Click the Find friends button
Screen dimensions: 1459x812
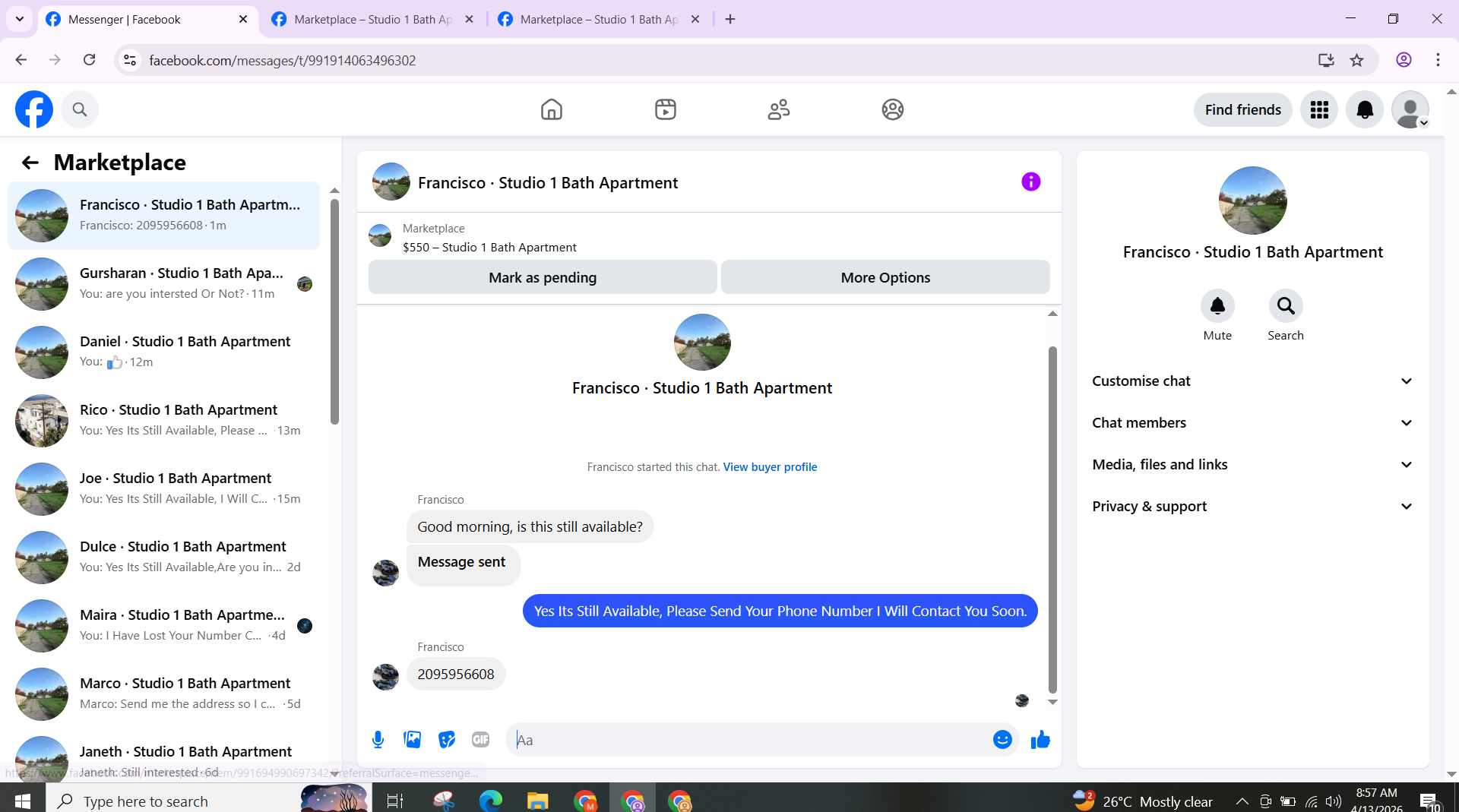pos(1242,110)
